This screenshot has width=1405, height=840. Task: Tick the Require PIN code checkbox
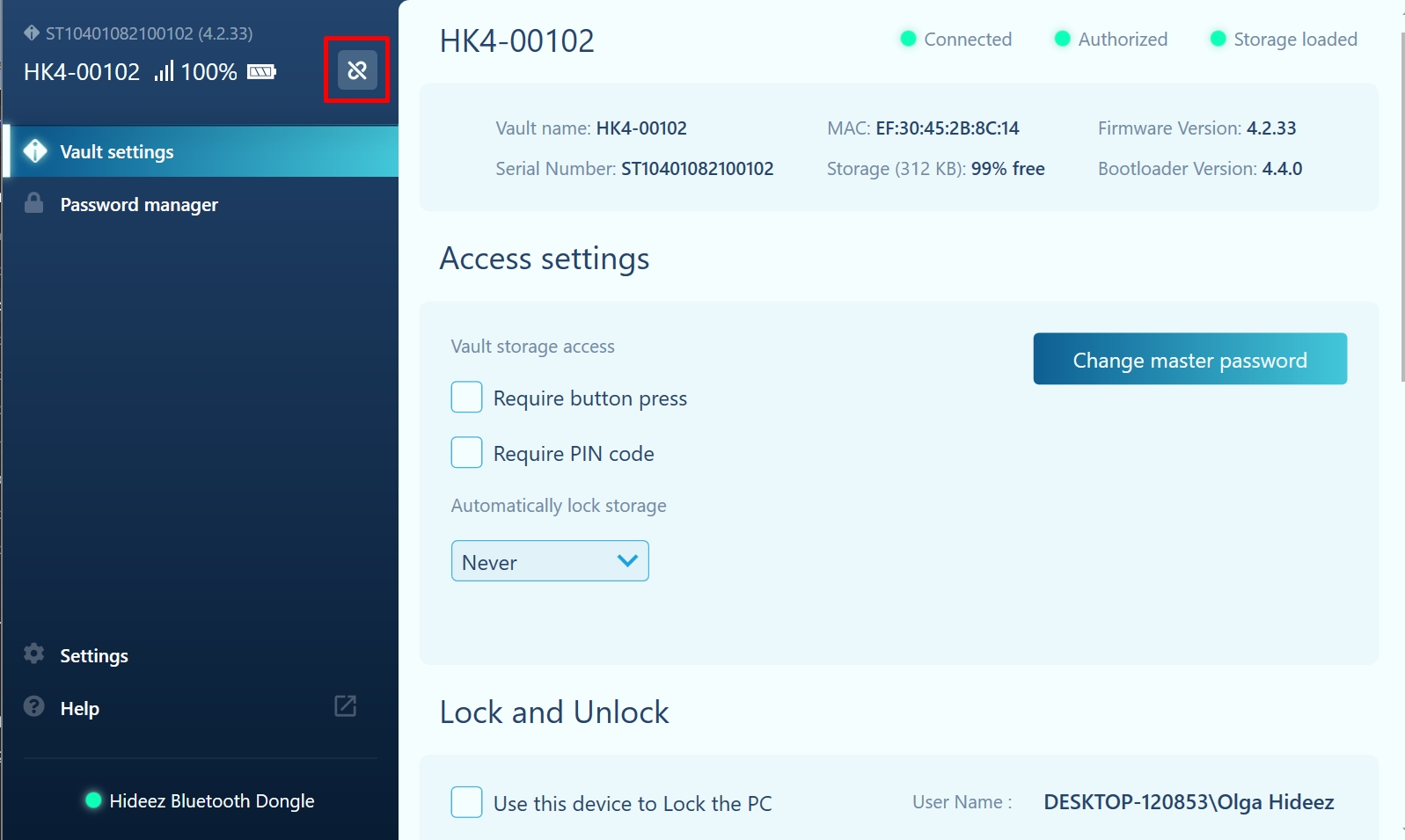click(466, 453)
